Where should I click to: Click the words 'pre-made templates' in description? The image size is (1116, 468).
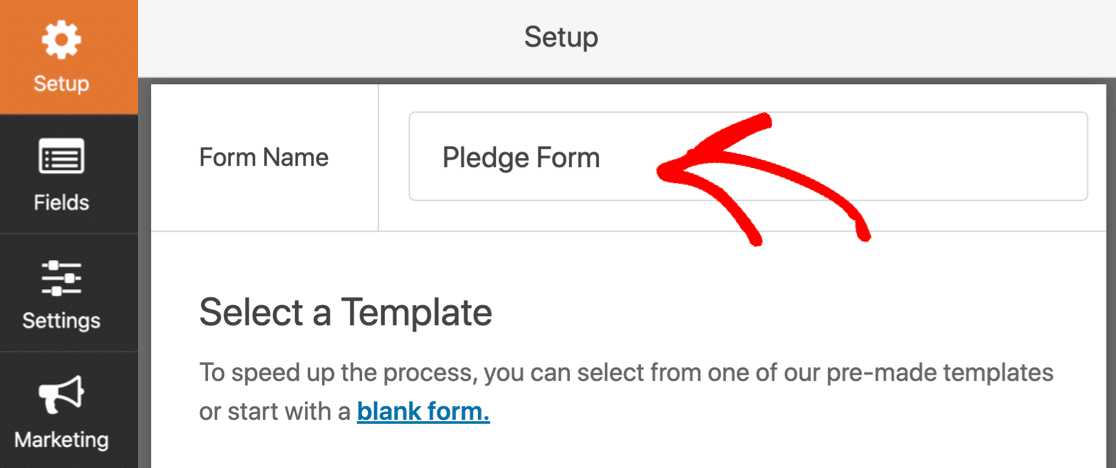pos(937,373)
